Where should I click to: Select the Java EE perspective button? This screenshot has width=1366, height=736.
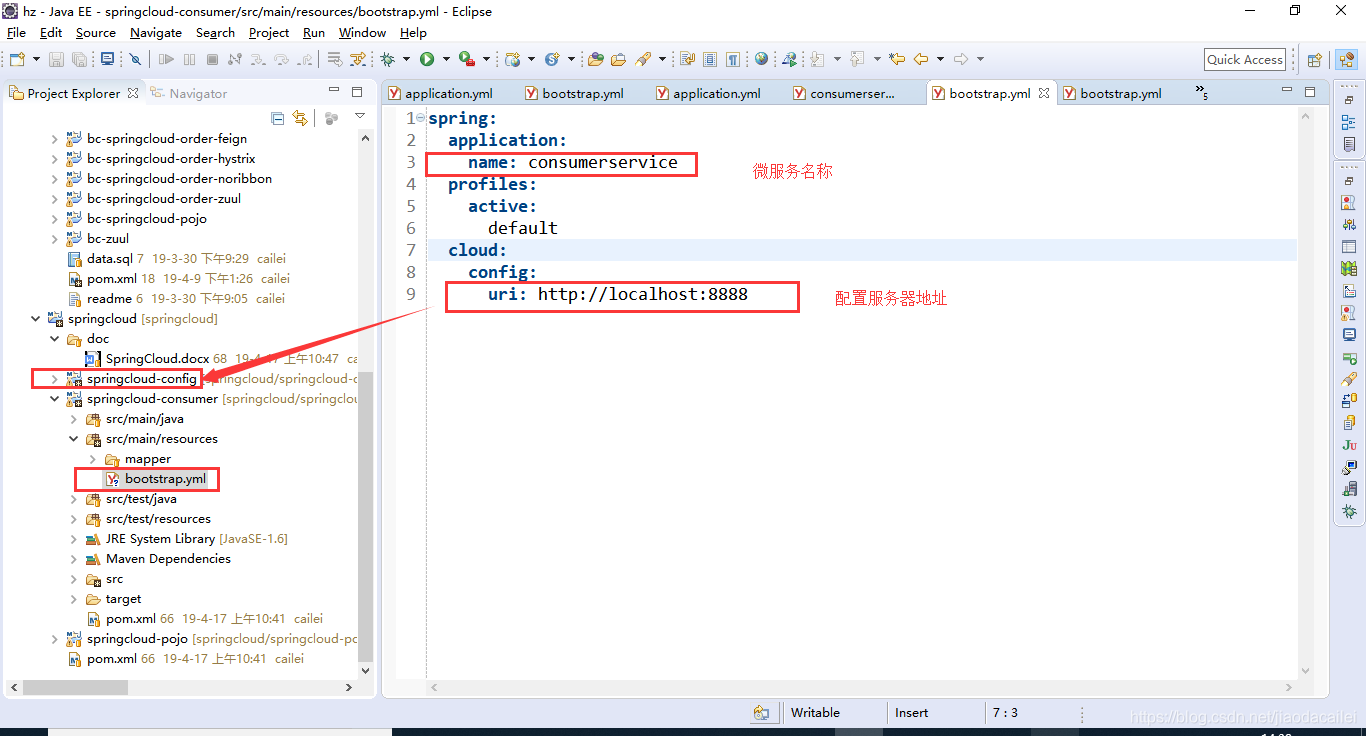click(x=1346, y=60)
